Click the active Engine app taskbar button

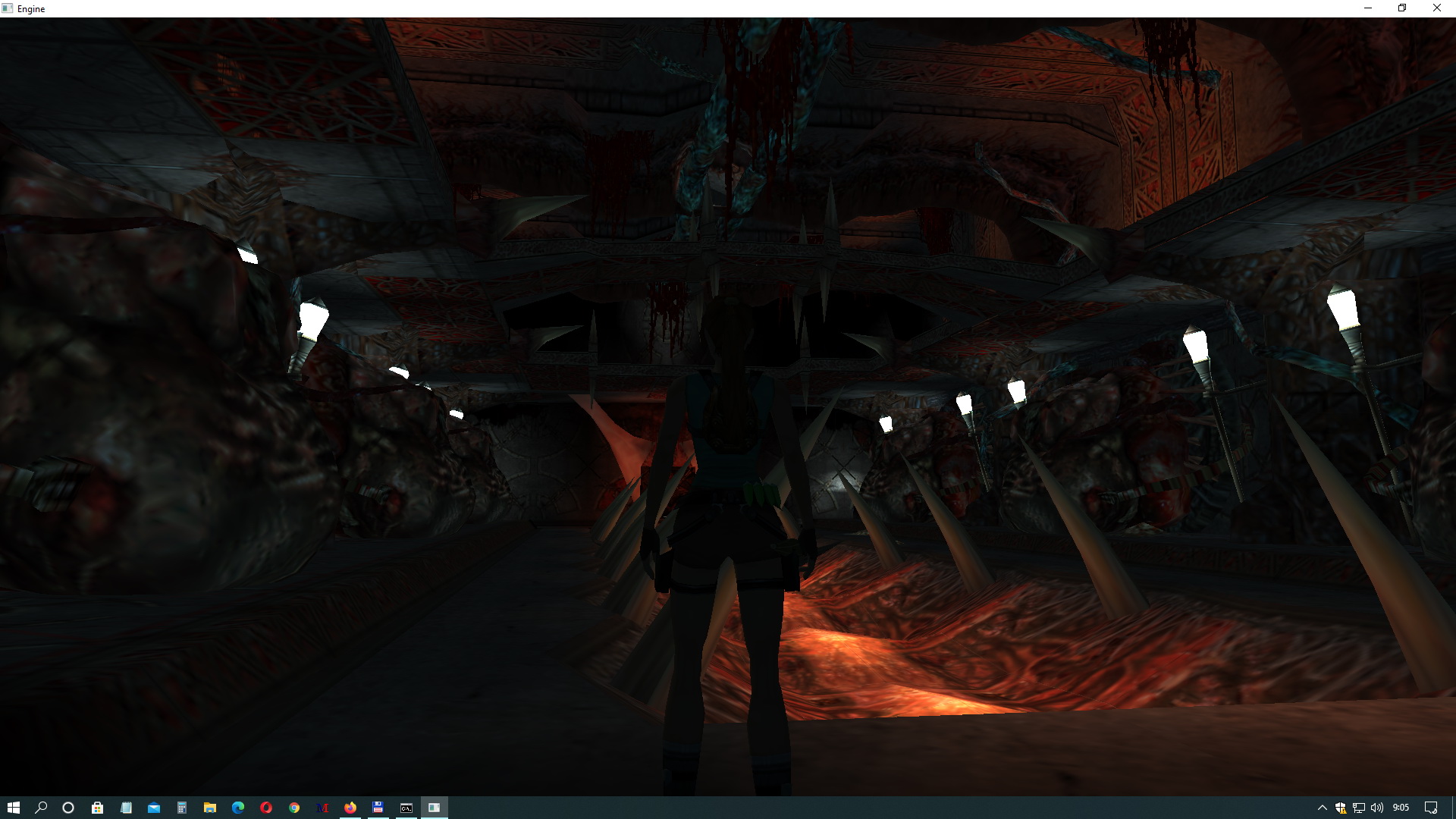coord(434,808)
